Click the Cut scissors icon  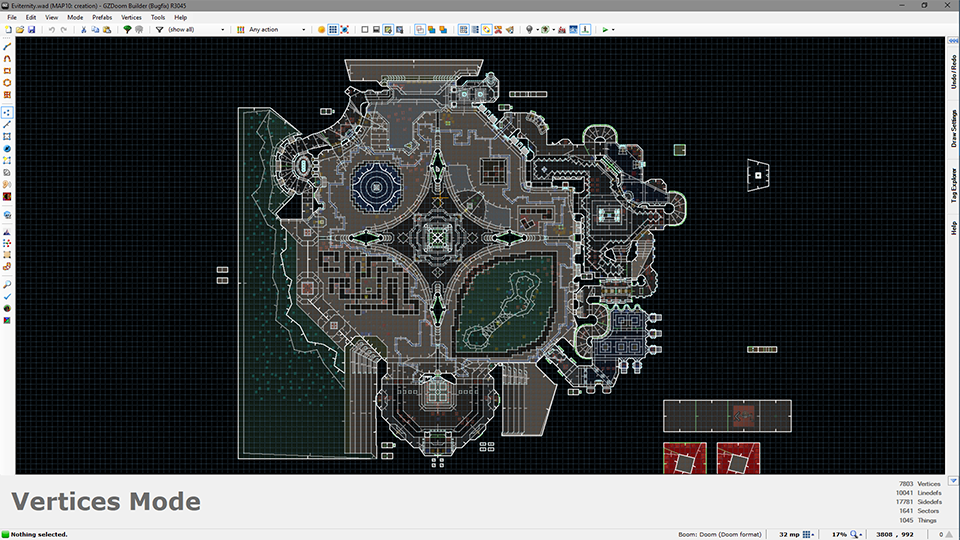point(83,29)
